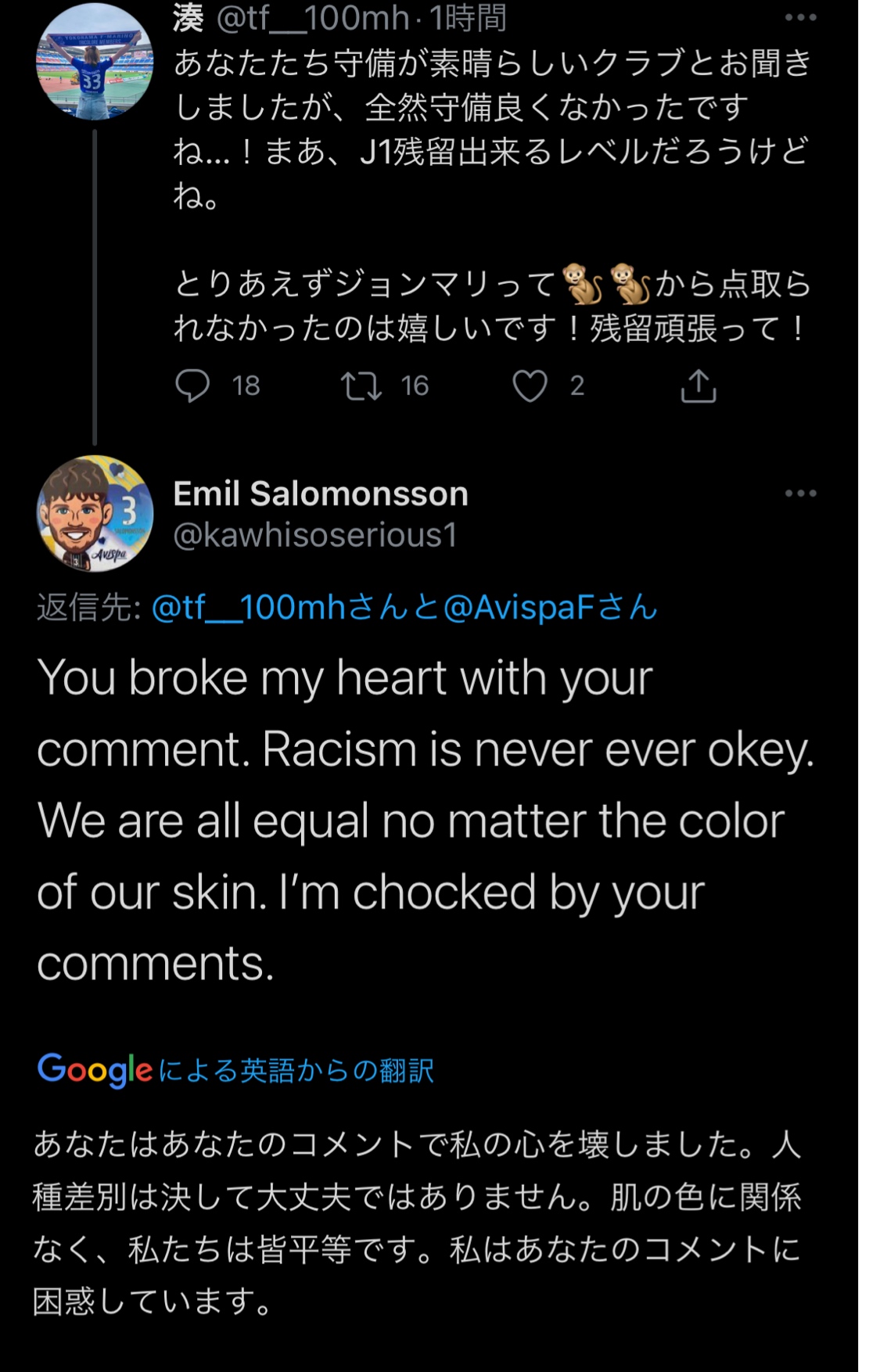The height and width of the screenshot is (1372, 880).
Task: Like the 湊 tweet with the heart icon
Action: [x=530, y=386]
